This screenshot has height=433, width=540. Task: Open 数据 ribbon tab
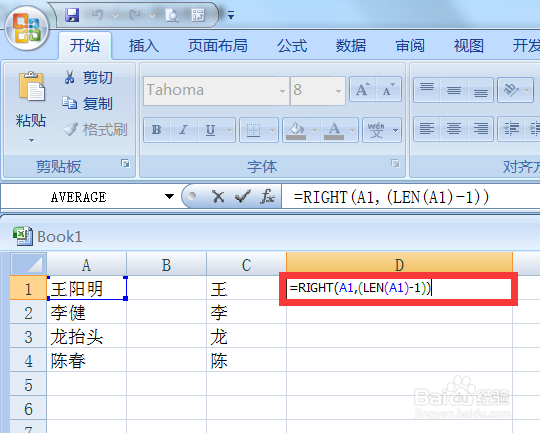click(351, 45)
